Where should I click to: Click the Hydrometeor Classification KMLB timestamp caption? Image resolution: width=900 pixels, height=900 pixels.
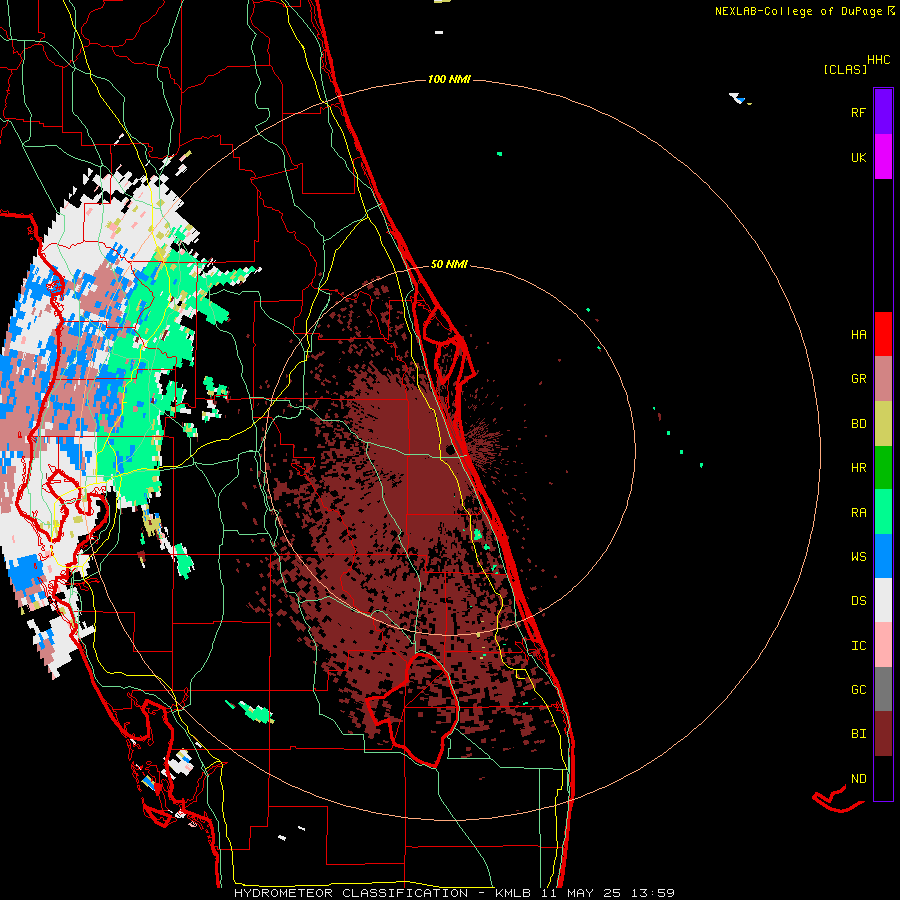(454, 893)
